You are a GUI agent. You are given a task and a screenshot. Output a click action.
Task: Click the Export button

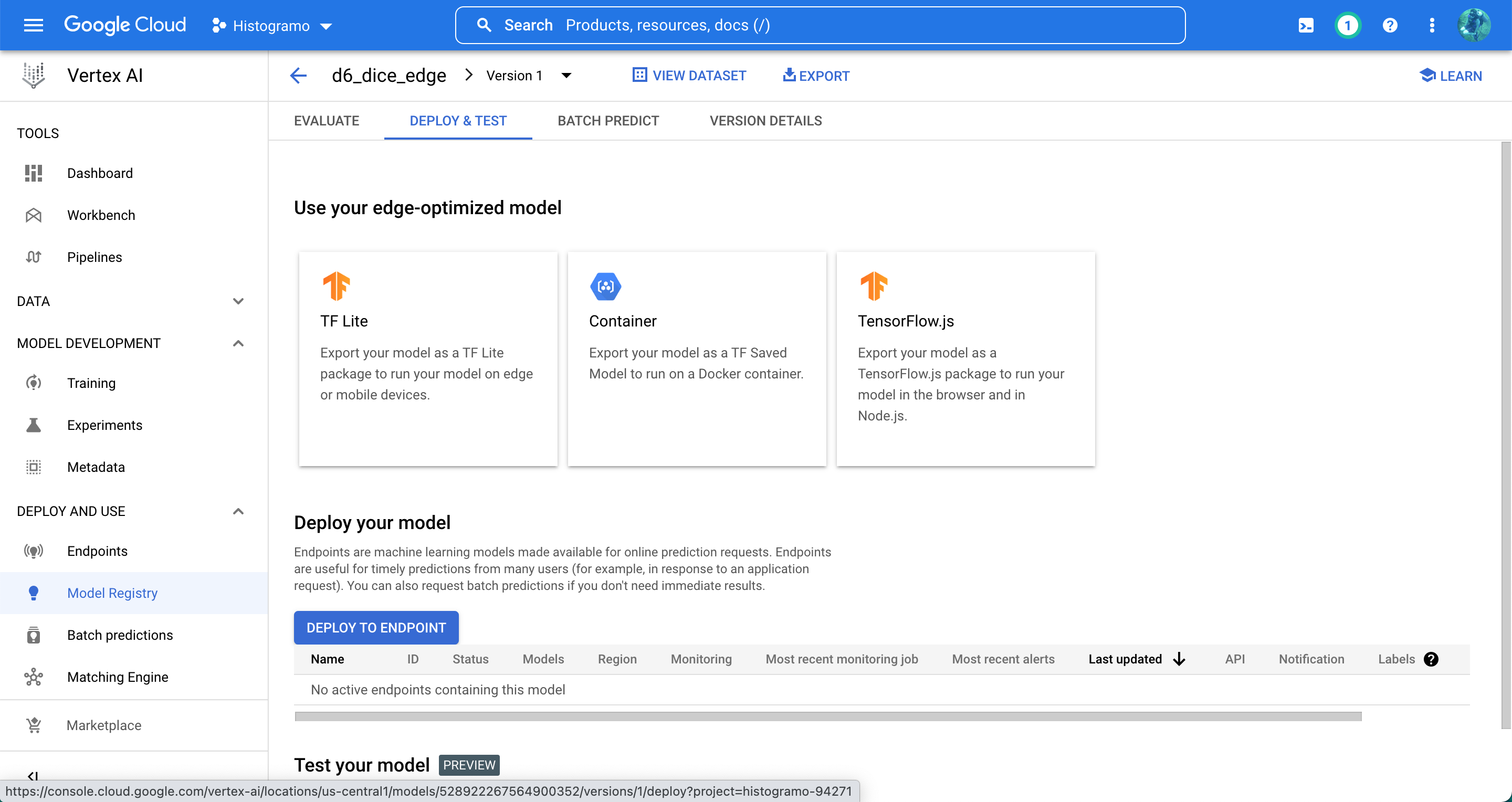tap(815, 75)
